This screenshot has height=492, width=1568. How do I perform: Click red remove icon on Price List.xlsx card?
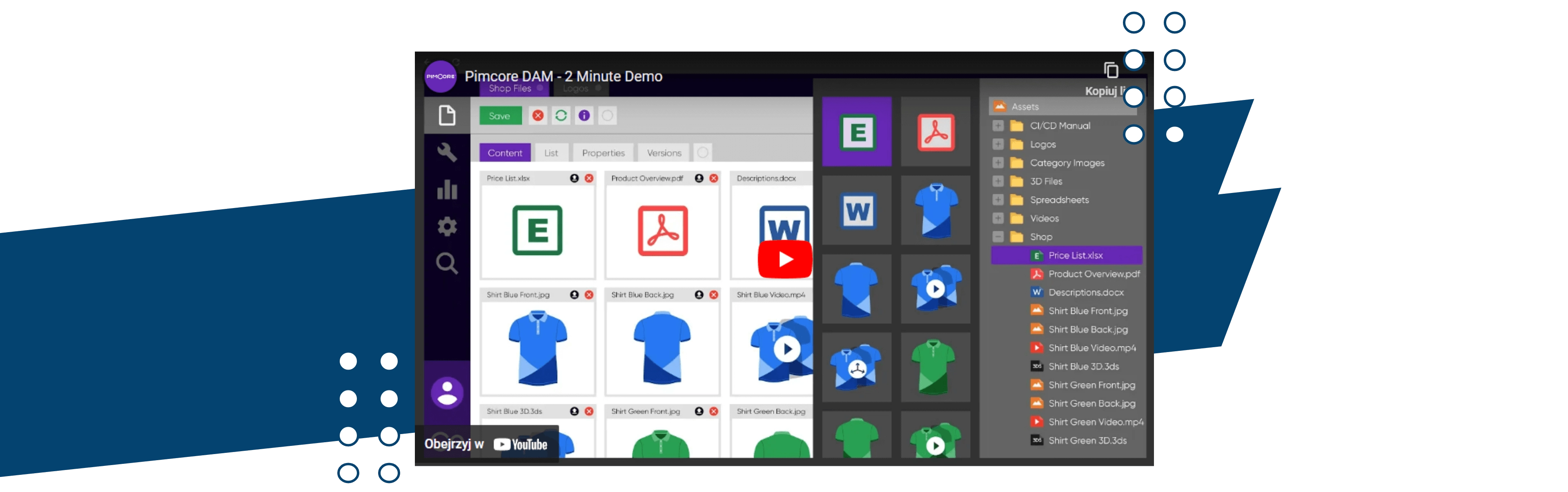point(589,178)
